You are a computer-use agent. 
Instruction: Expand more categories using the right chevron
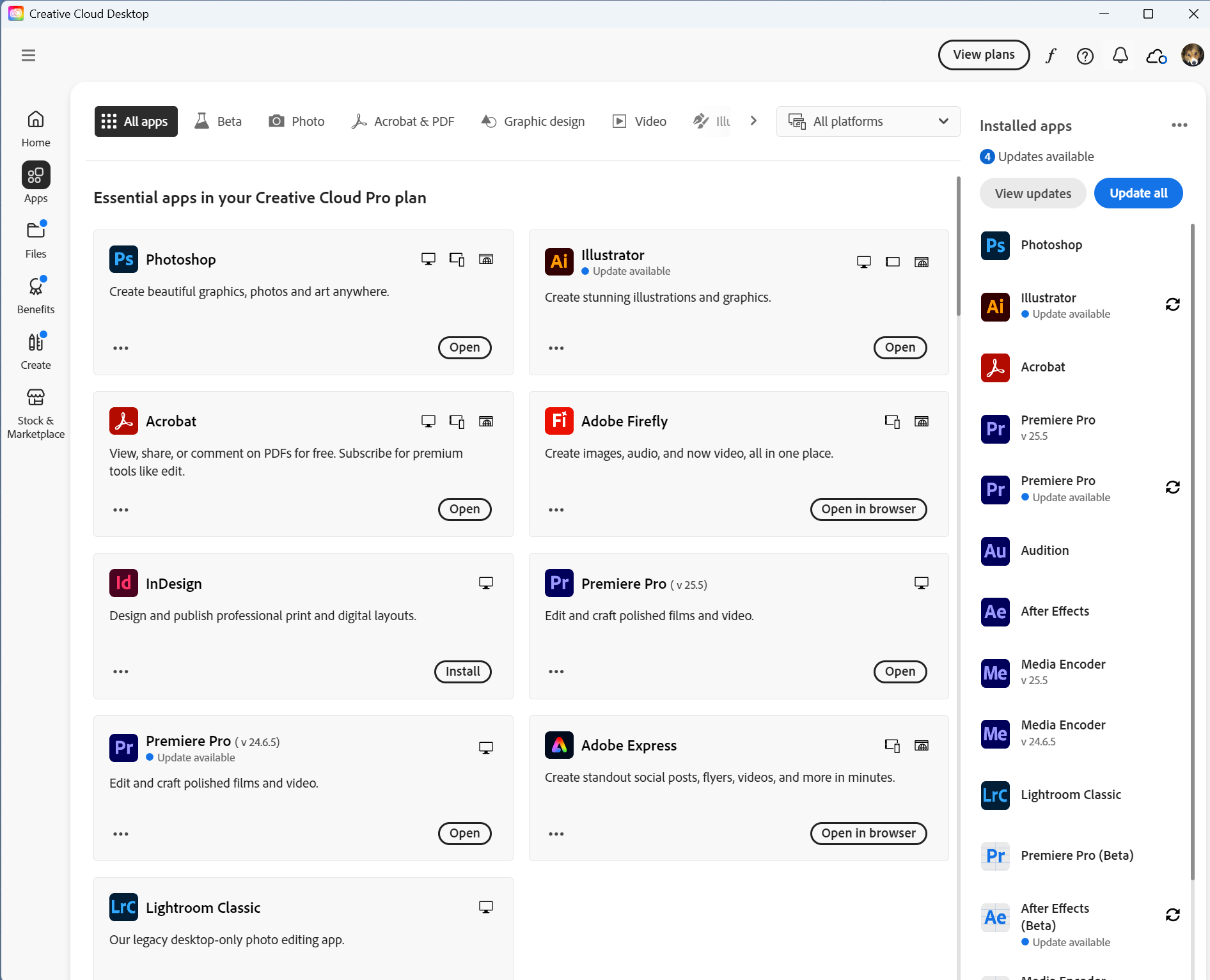pyautogui.click(x=753, y=121)
